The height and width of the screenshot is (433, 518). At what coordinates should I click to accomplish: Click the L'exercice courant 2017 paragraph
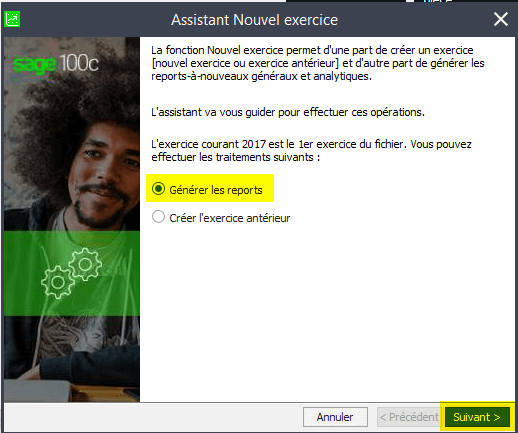click(311, 151)
